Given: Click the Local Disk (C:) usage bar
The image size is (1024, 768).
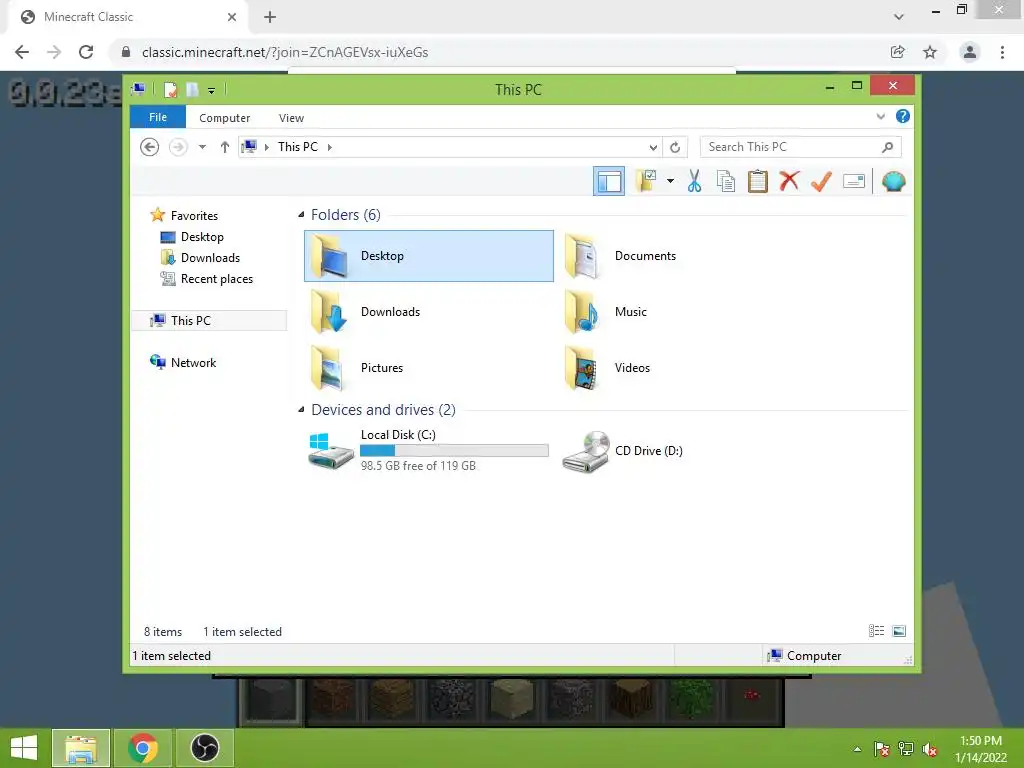Looking at the screenshot, I should (x=454, y=451).
